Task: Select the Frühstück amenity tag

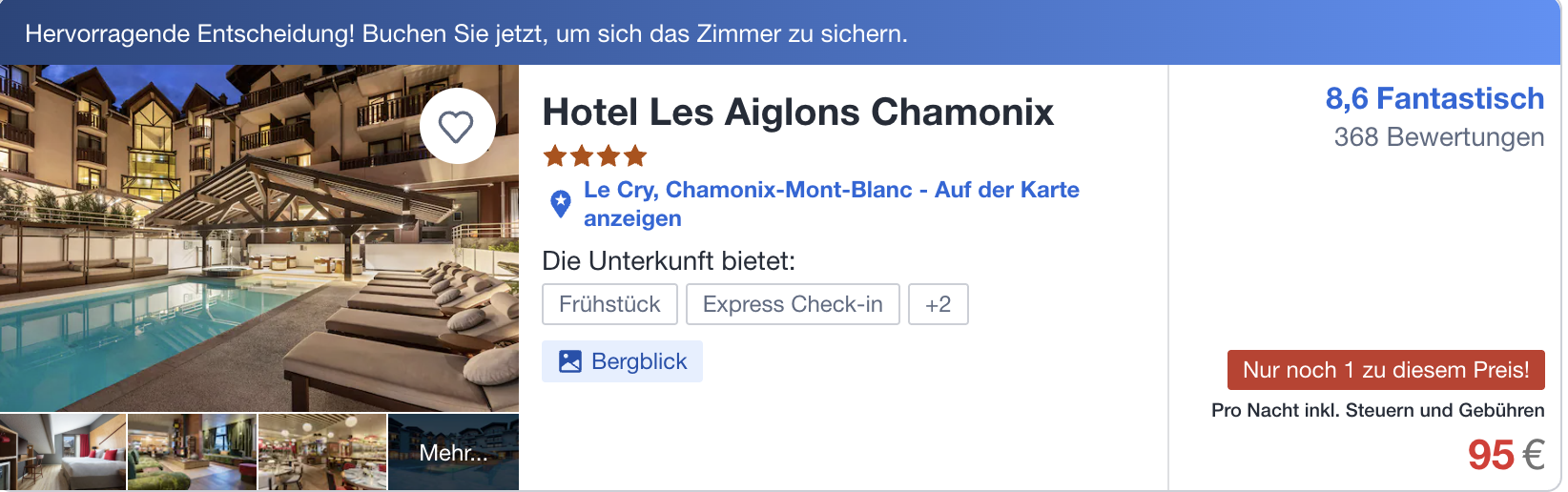Action: click(x=609, y=304)
